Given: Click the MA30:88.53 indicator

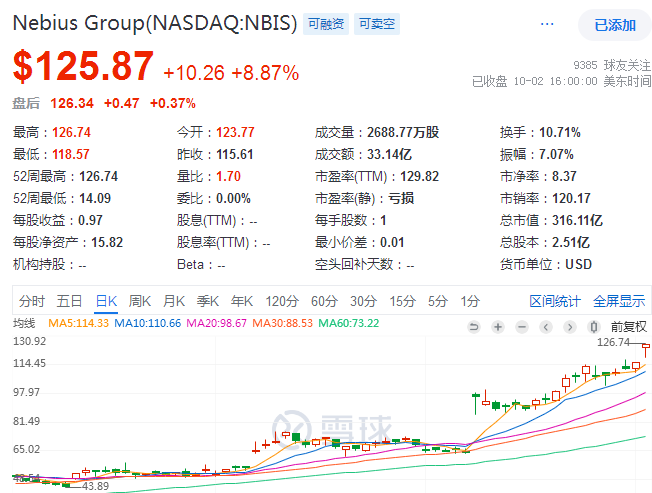Looking at the screenshot, I should click(283, 323).
